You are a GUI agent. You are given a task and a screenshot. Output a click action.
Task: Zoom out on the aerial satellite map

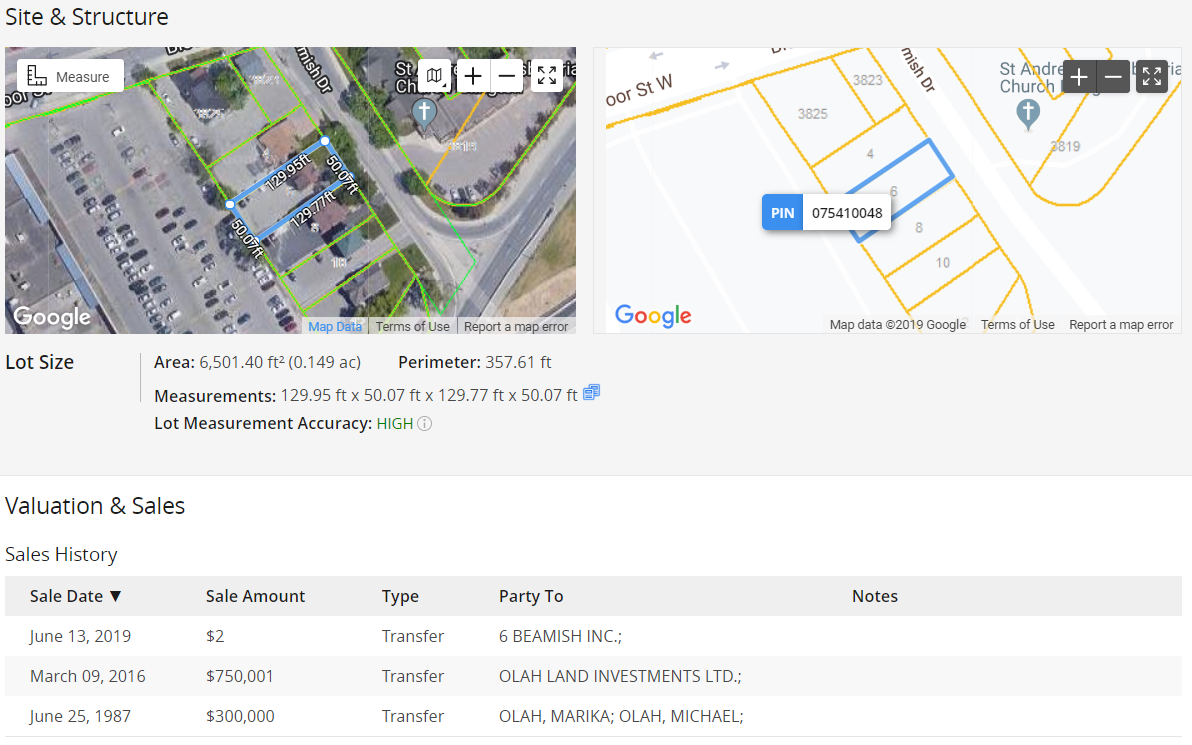coord(507,76)
